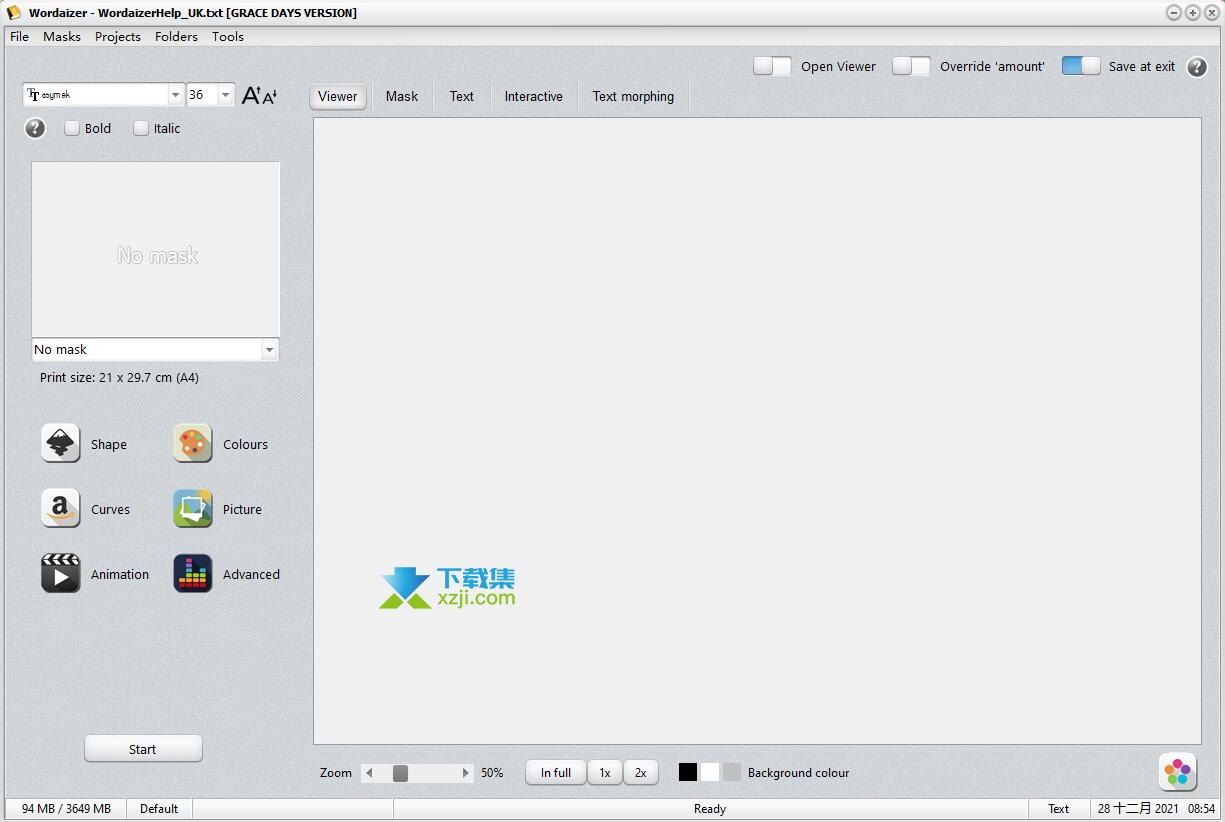Expand the font name dropdown
The height and width of the screenshot is (822, 1225).
(x=176, y=95)
